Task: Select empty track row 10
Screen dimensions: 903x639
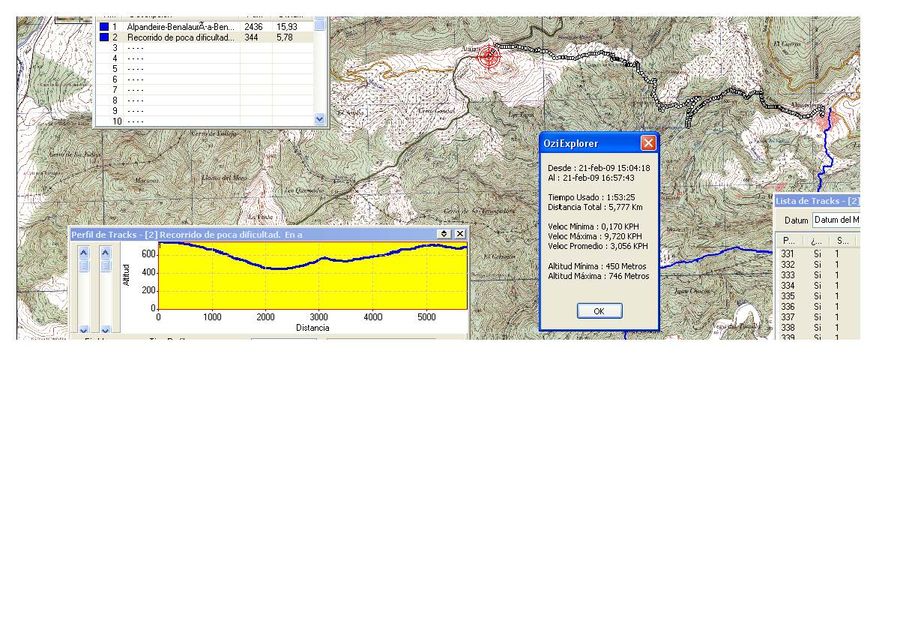Action: click(204, 121)
